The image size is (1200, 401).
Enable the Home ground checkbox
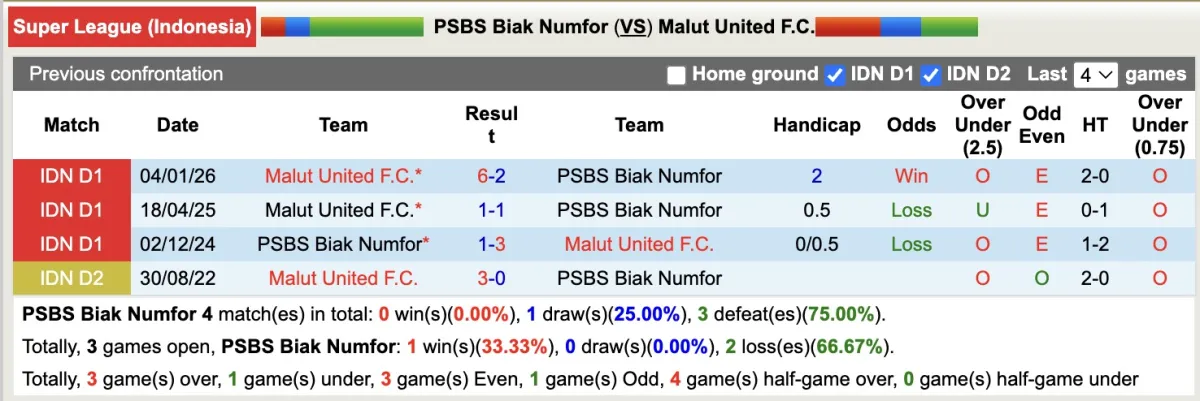(677, 75)
